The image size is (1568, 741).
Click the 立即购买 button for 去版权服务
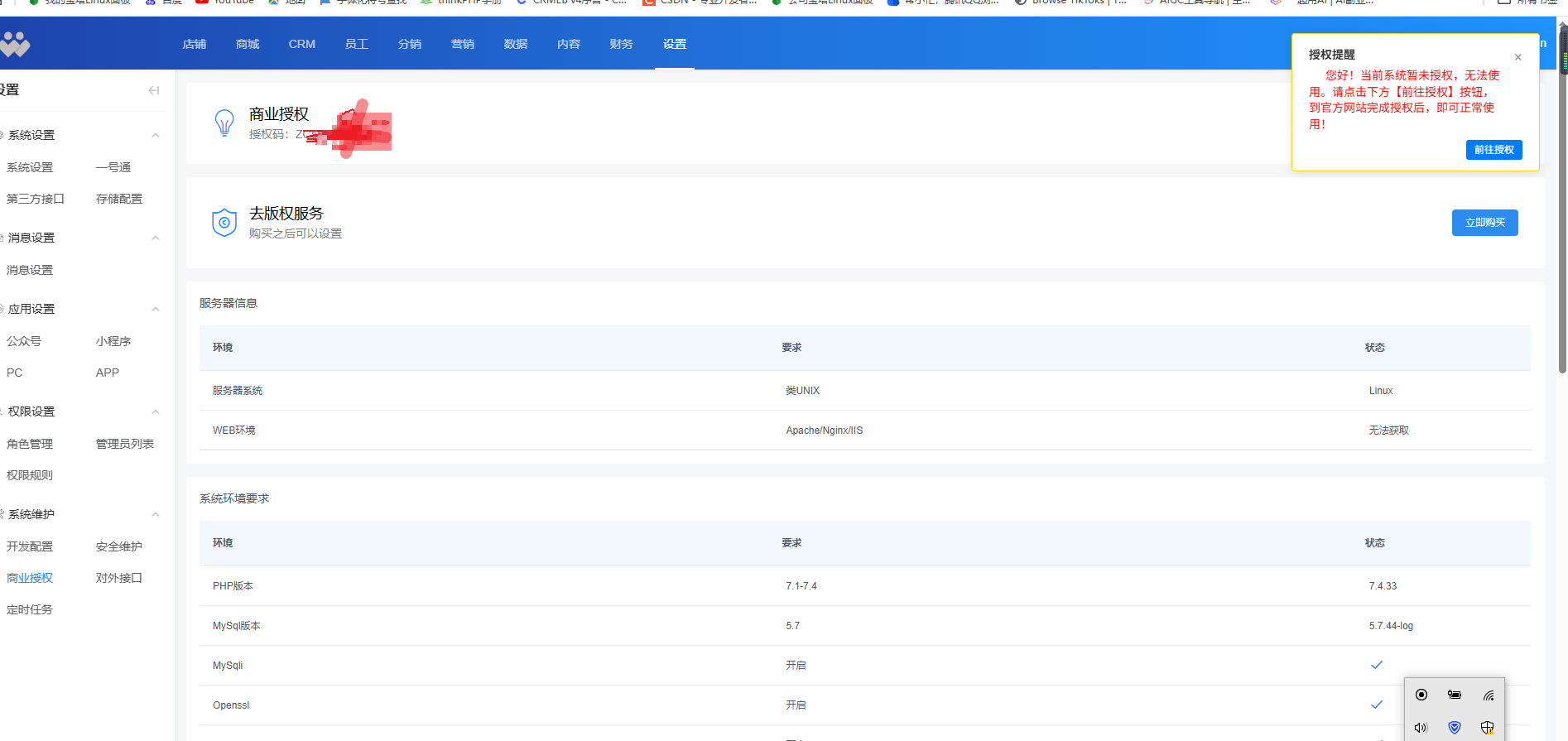[1485, 223]
